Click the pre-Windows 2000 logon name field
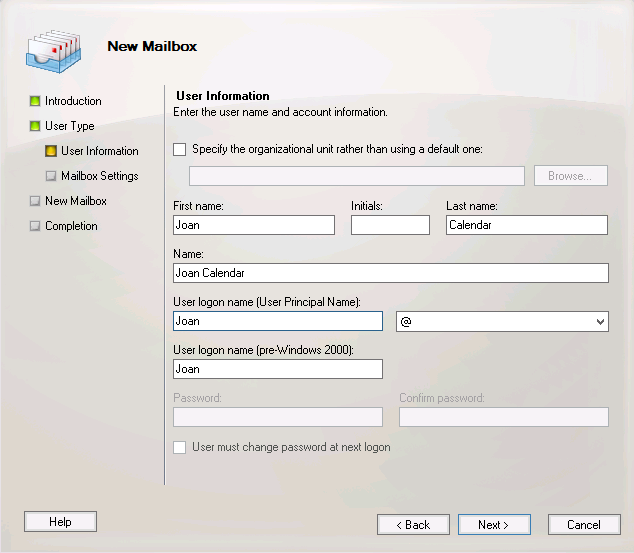 (x=278, y=369)
